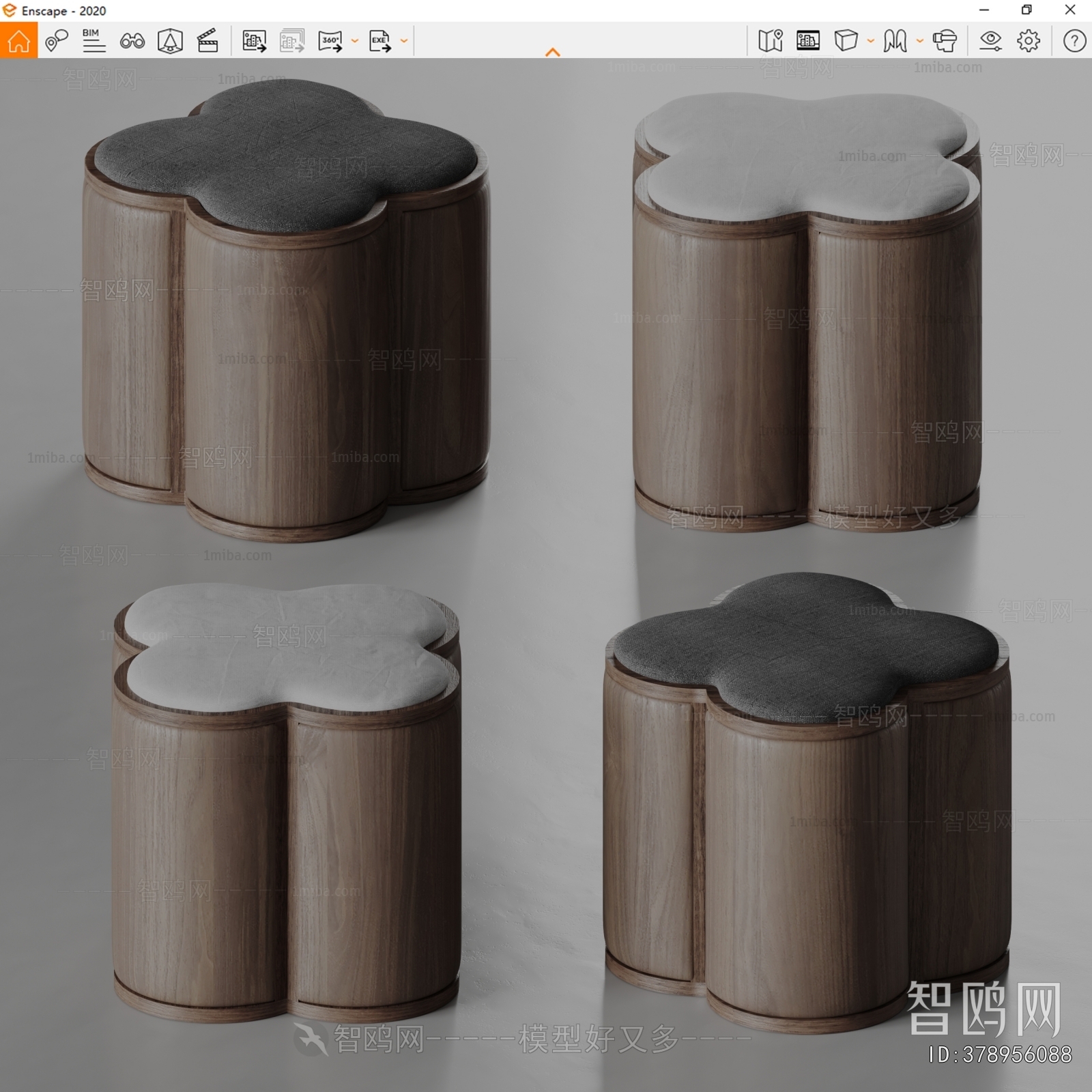This screenshot has width=1092, height=1092.
Task: Click the light-cushion stool at bottom left
Action: 287,802
